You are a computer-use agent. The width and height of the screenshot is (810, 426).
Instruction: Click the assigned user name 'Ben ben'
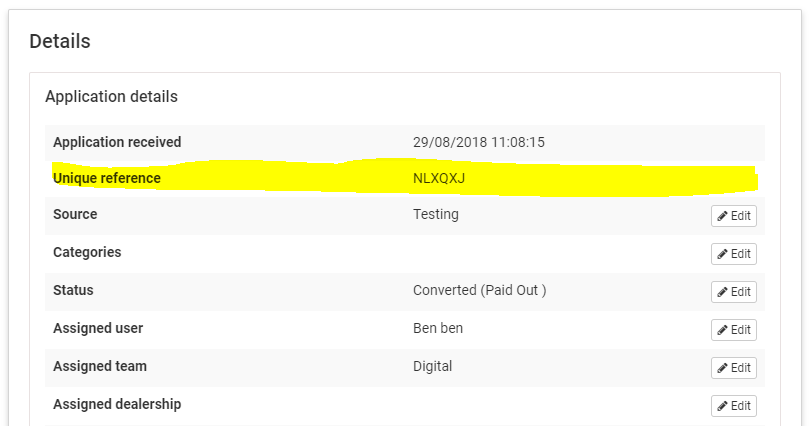coord(438,328)
